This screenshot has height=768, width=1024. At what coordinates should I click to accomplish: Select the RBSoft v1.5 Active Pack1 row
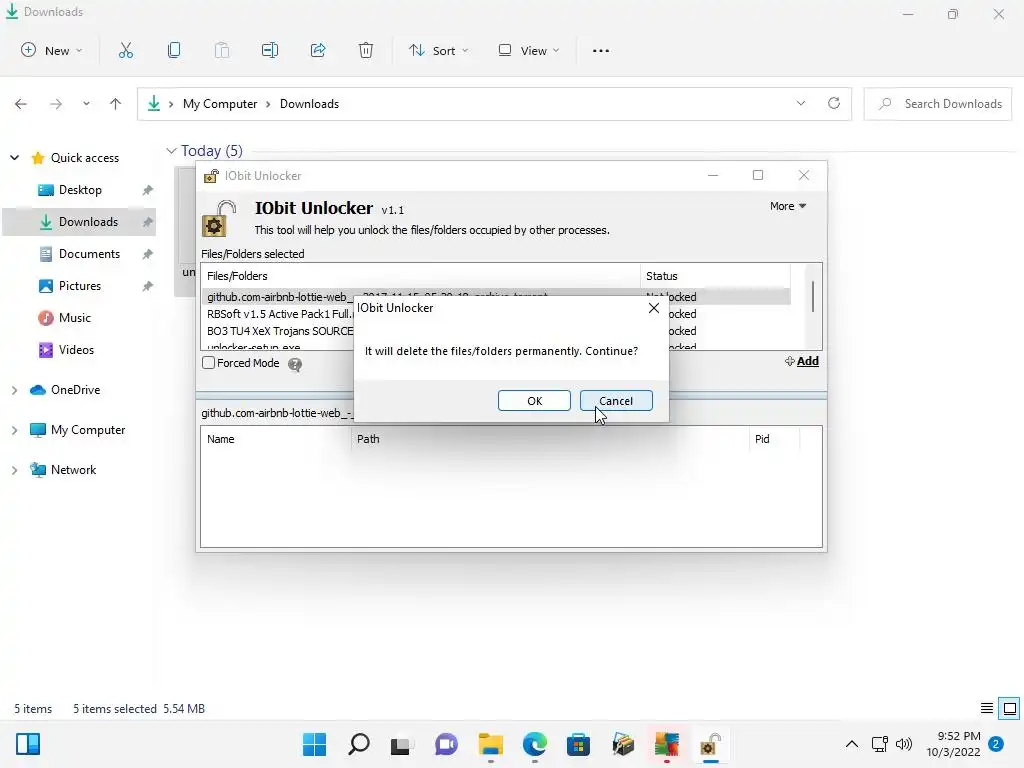280,314
